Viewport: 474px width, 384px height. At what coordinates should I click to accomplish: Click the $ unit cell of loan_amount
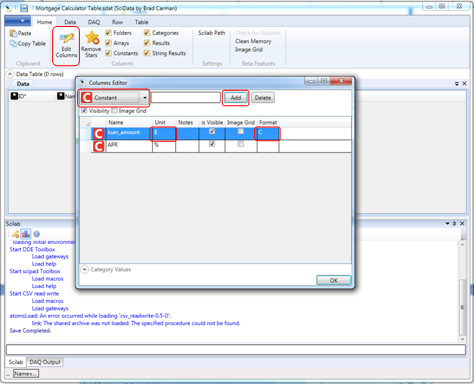164,134
